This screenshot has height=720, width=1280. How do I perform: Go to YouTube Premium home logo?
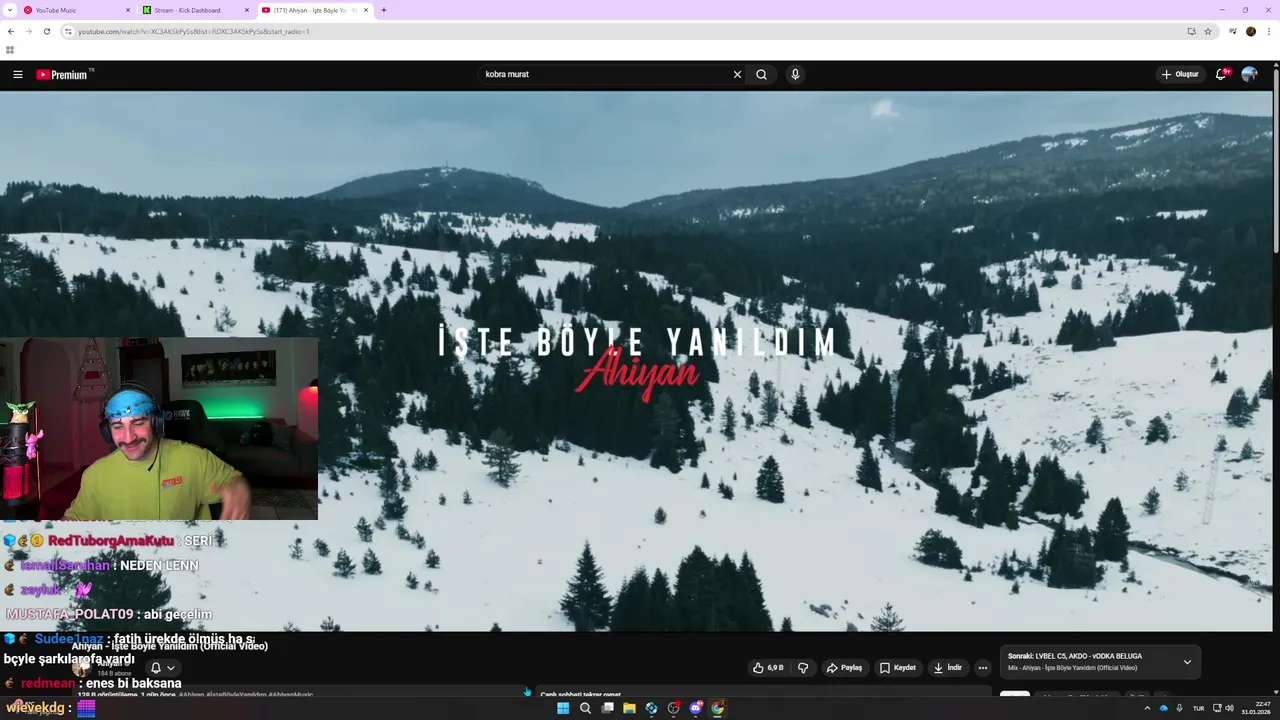coord(64,74)
